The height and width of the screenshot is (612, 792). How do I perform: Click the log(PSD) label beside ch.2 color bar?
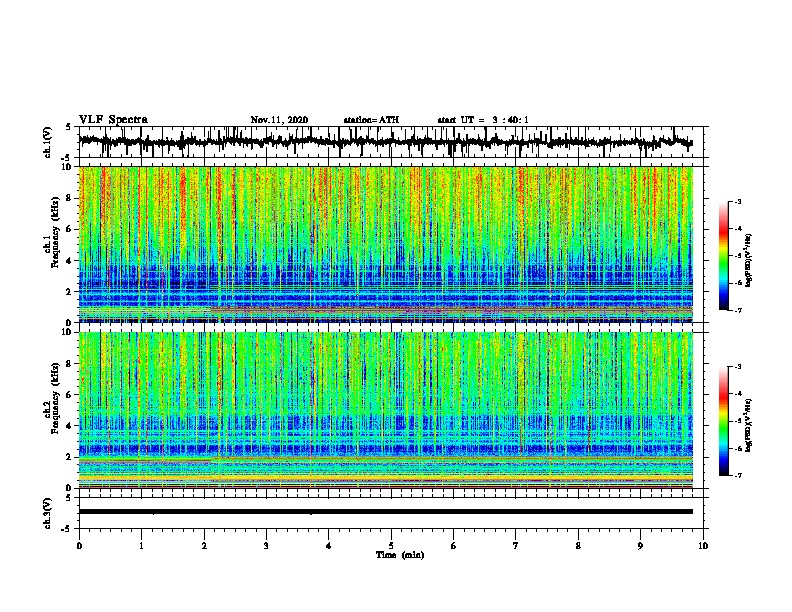point(749,425)
